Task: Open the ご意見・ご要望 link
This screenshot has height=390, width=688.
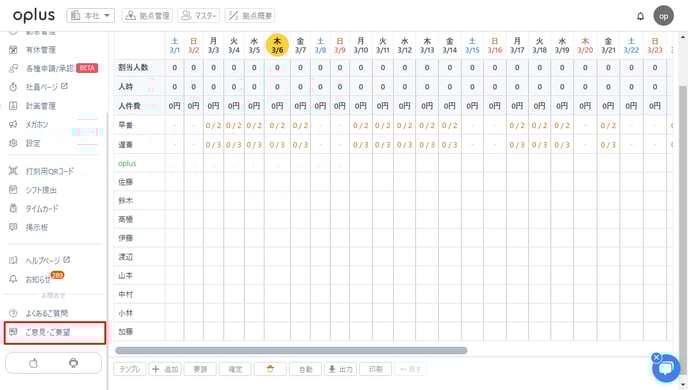Action: (x=55, y=332)
